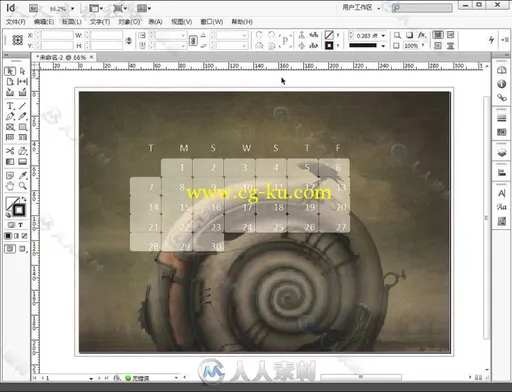The image size is (512, 392).
Task: Open the Layers panel icon in right dock
Action: [x=501, y=153]
